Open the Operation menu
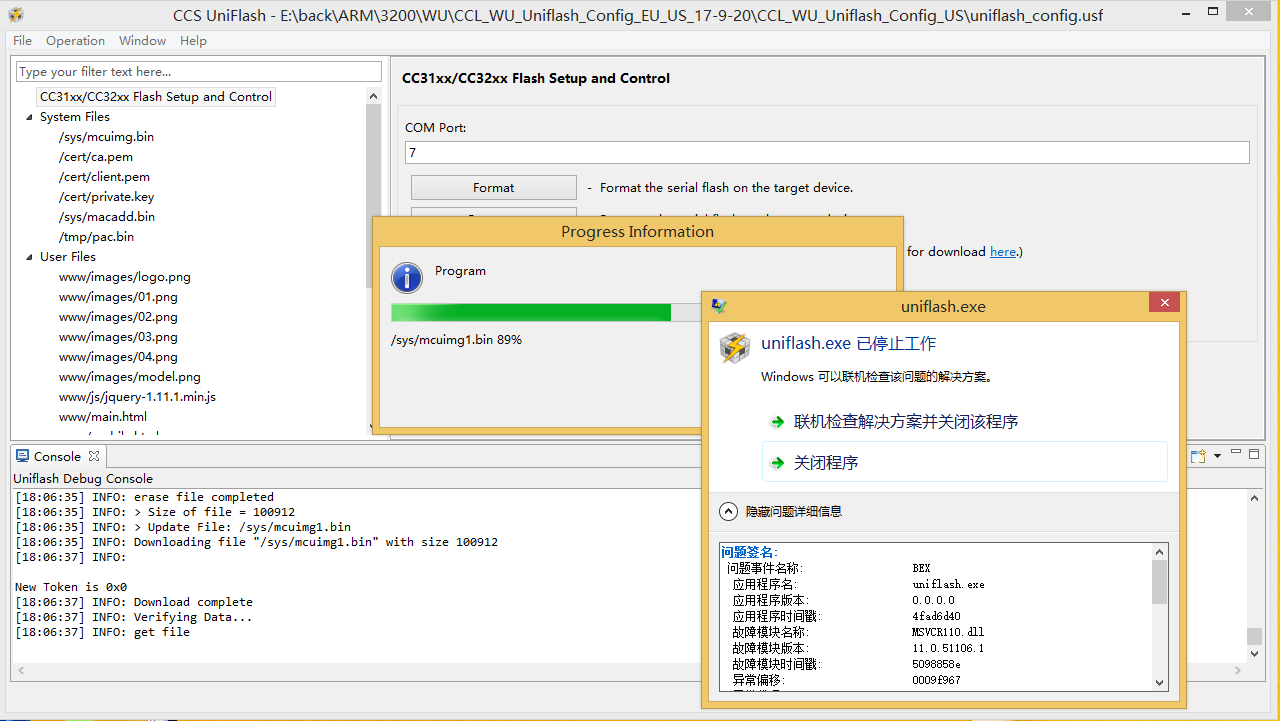The height and width of the screenshot is (721, 1280). coord(75,41)
